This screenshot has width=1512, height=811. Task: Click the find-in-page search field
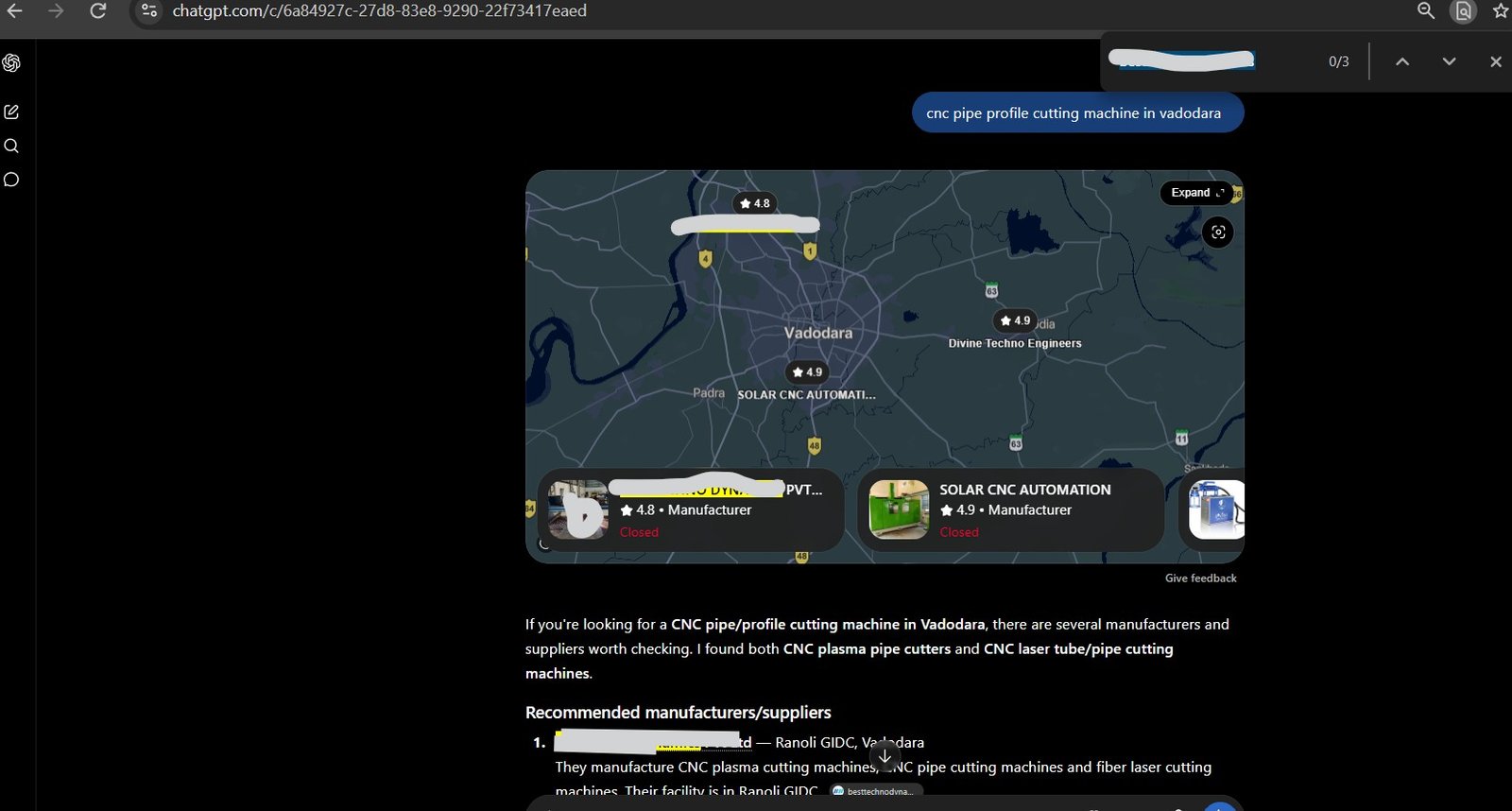1210,61
